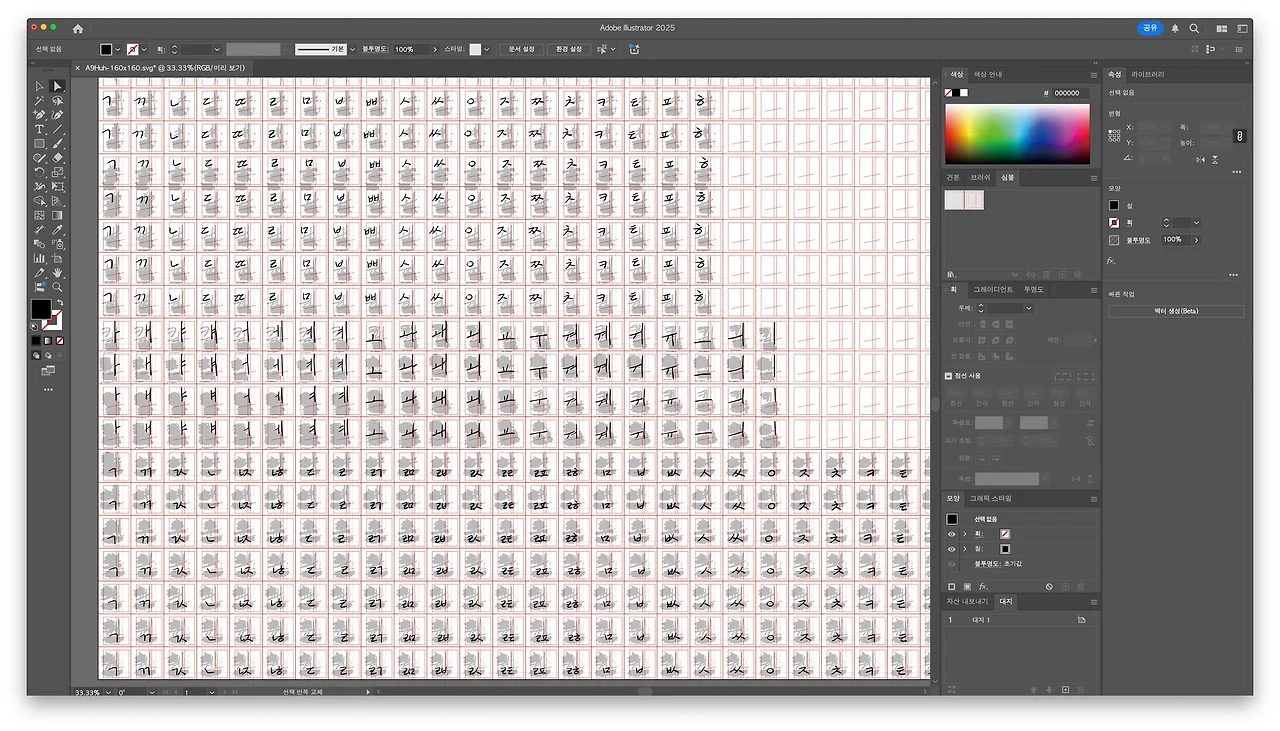Screen dimensions: 1280x731
Task: Select the Eraser tool
Action: coord(58,158)
